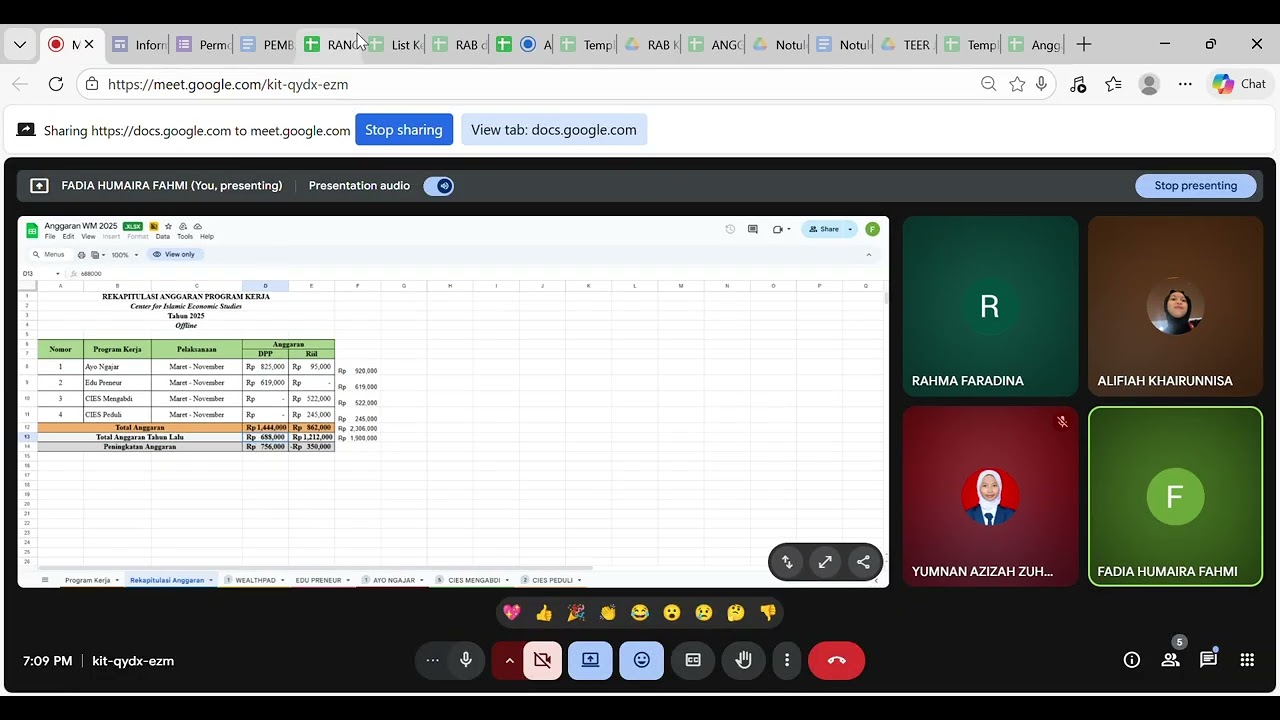Image resolution: width=1280 pixels, height=720 pixels.
Task: Open the Sheets version history clock icon
Action: point(730,229)
